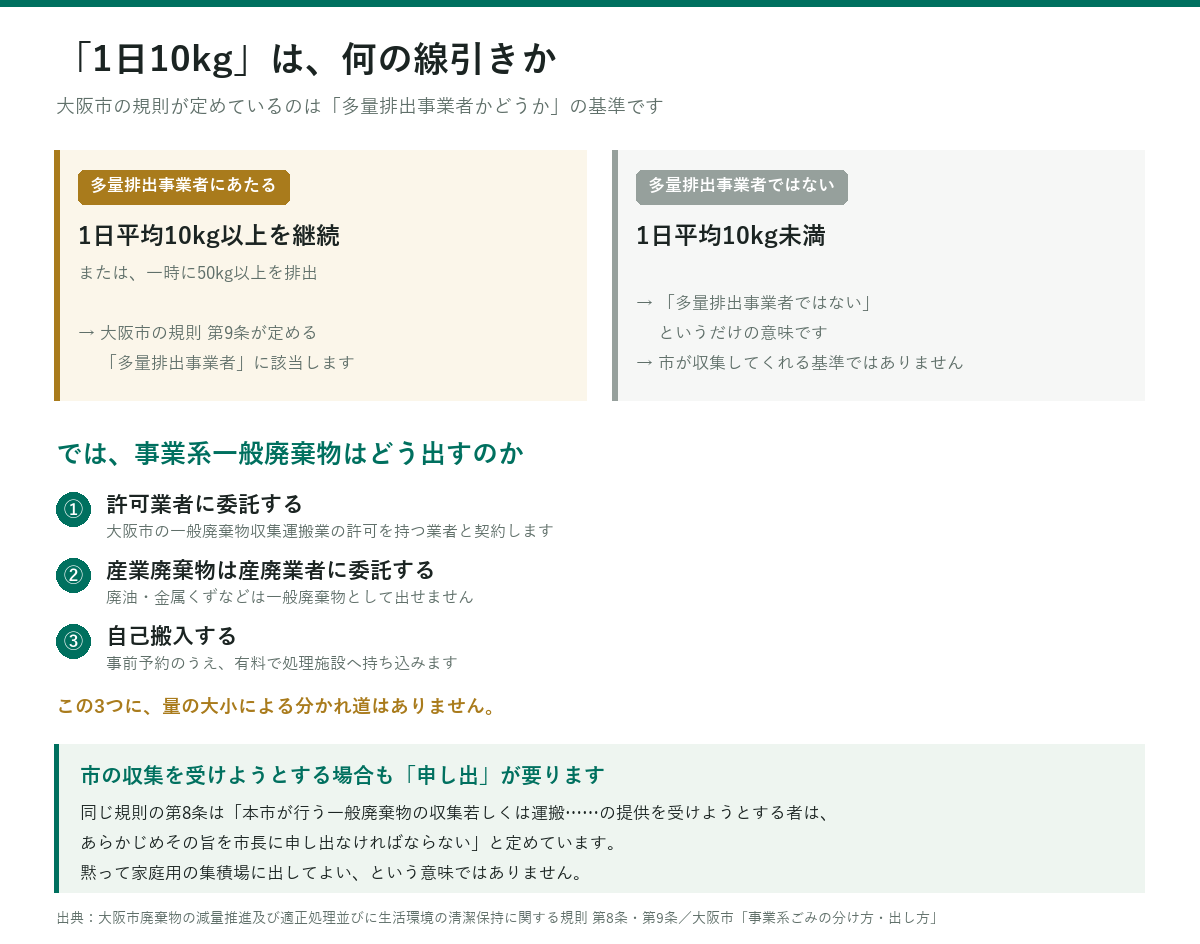Click the description 廃油・金属くずなどは一般廃棄物として出せません
This screenshot has height=944, width=1200.
pyautogui.click(x=290, y=597)
